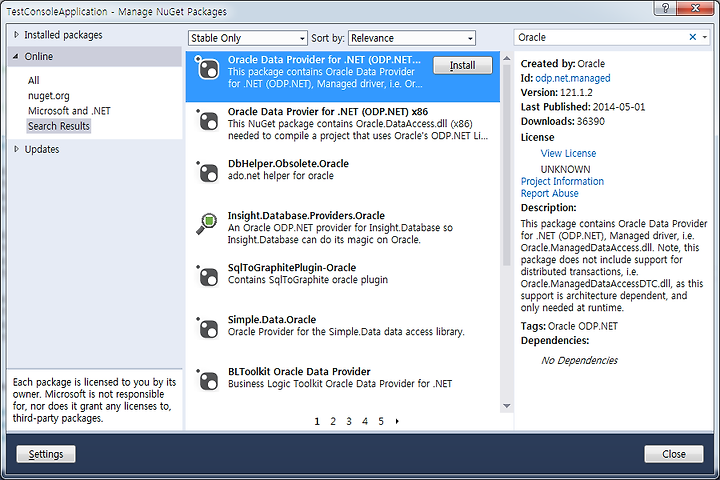Open the Settings button

point(46,454)
